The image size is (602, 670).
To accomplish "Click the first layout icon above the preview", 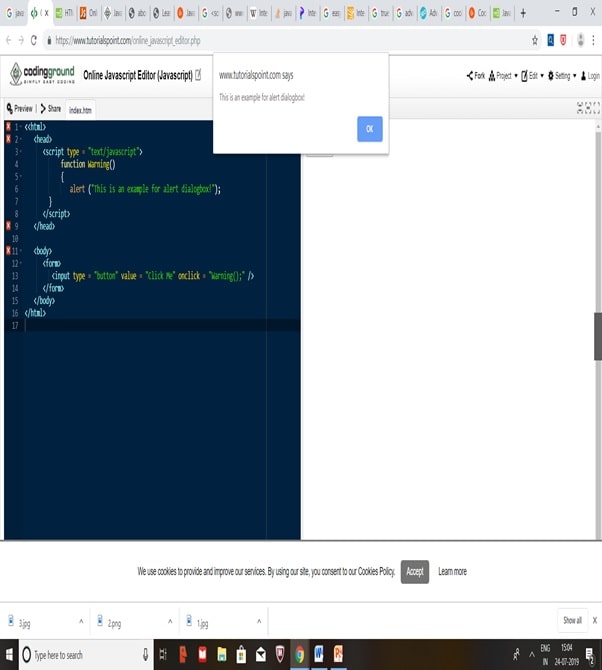I will pyautogui.click(x=580, y=108).
